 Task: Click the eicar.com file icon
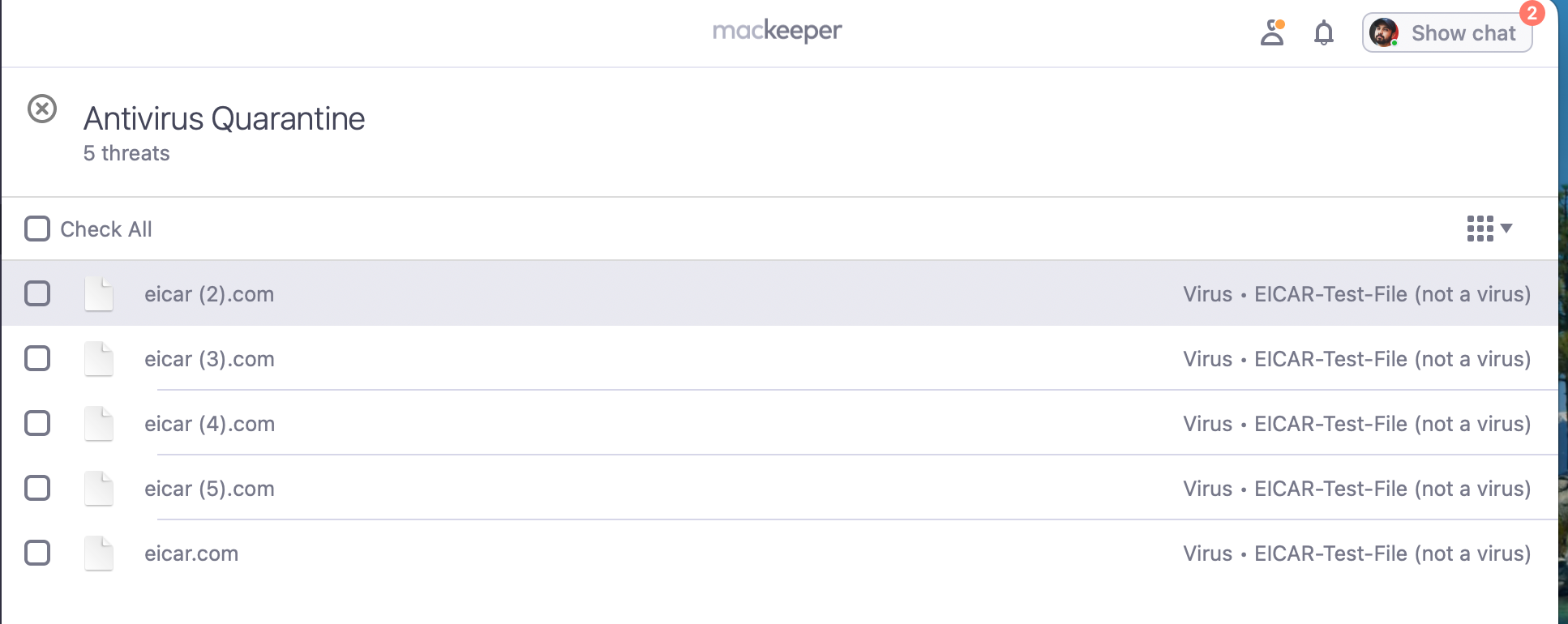point(99,553)
